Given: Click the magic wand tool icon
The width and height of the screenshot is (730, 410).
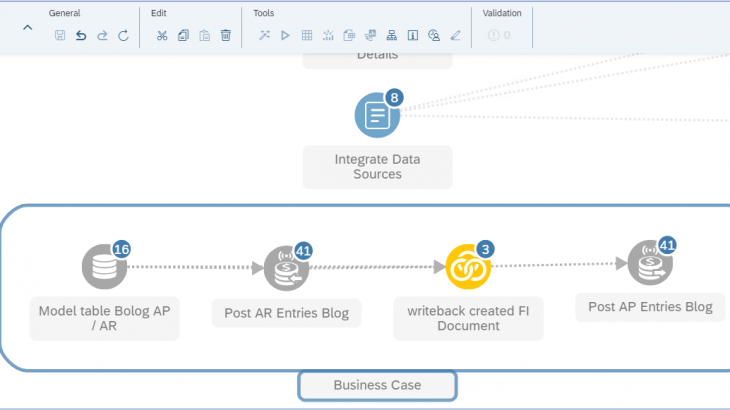Looking at the screenshot, I should click(x=264, y=35).
